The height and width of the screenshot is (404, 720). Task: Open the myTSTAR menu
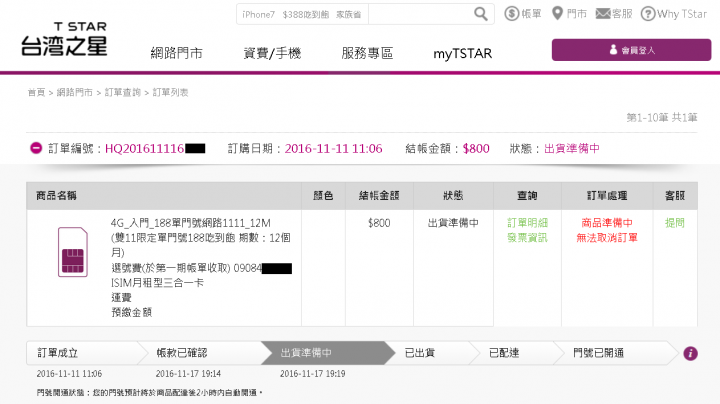coord(461,53)
